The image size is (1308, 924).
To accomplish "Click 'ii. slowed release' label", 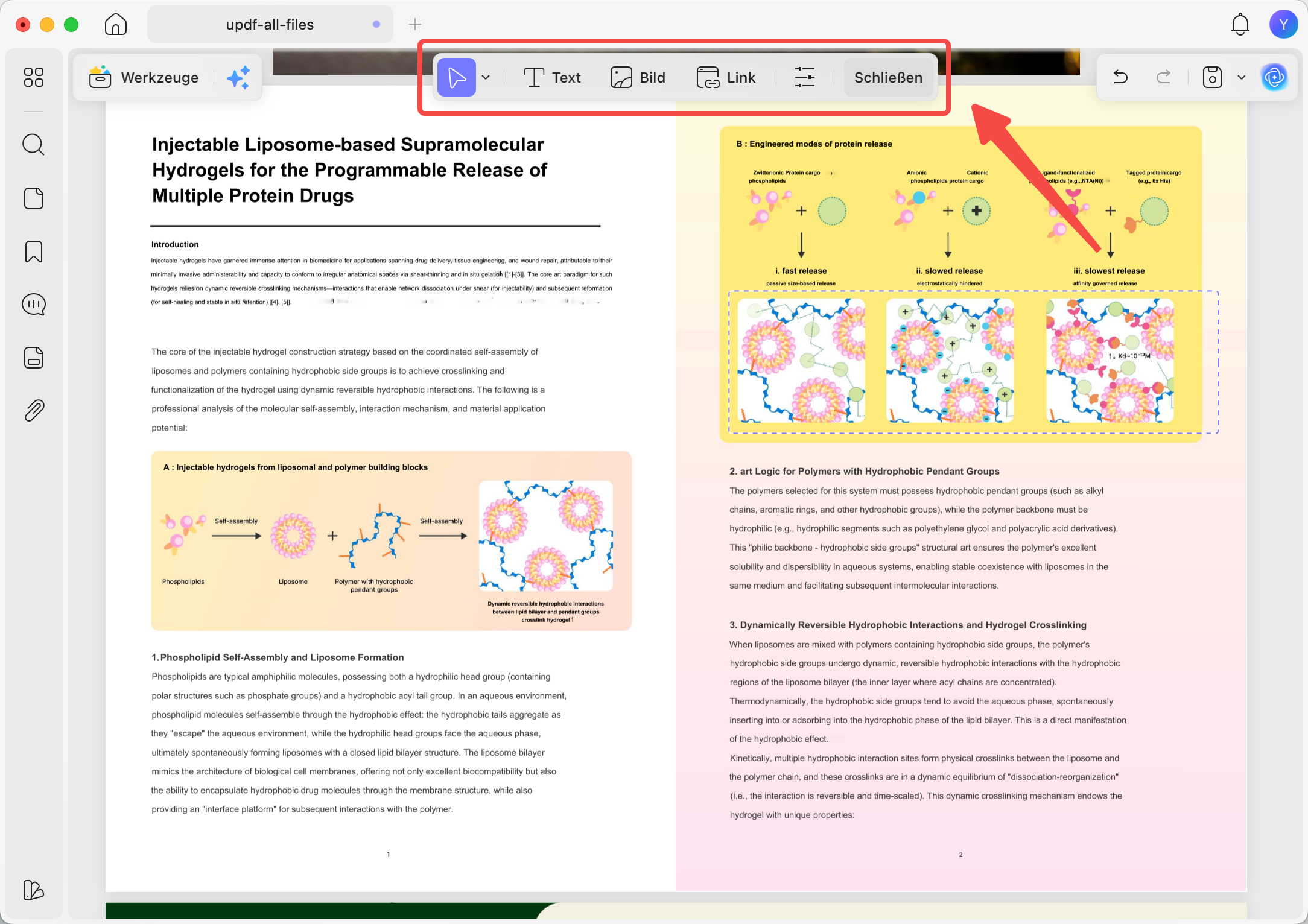I will click(x=950, y=271).
